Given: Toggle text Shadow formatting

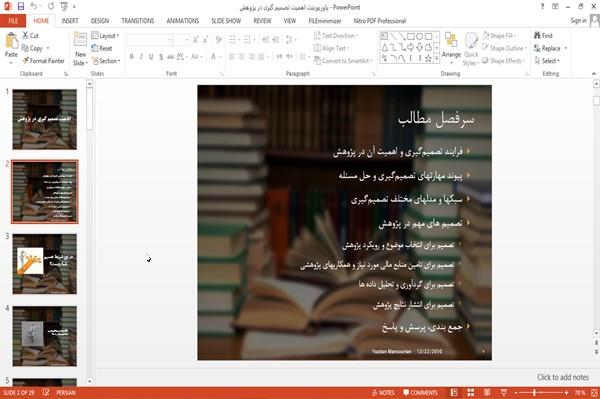Looking at the screenshot, I should 161,57.
